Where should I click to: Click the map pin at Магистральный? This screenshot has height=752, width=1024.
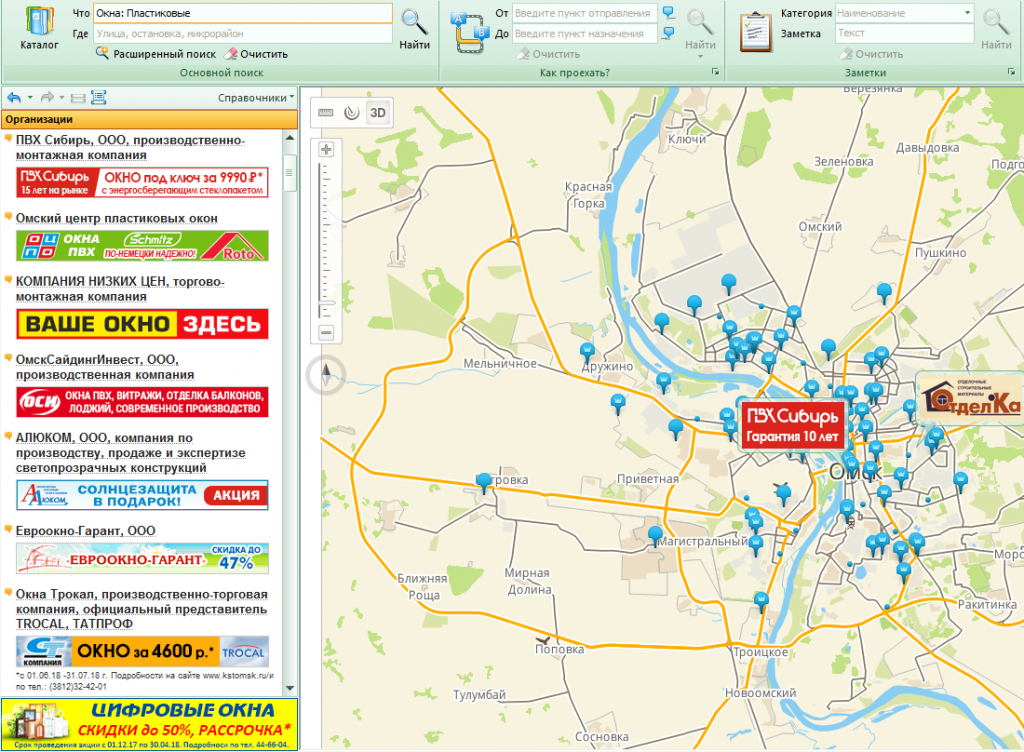[x=655, y=536]
